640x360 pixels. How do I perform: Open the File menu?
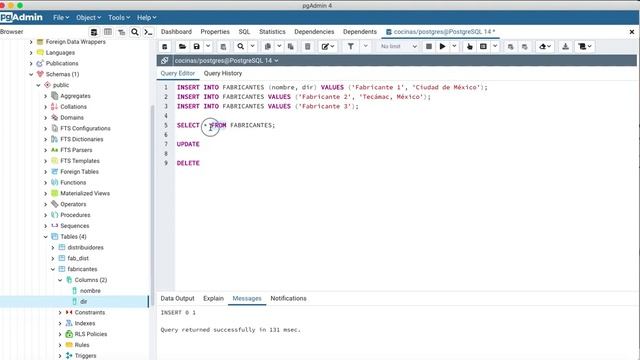tap(61, 18)
